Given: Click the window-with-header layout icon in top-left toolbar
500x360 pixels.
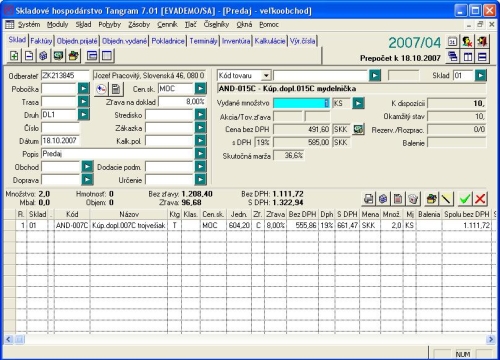Looking at the screenshot, I should pos(92,56).
